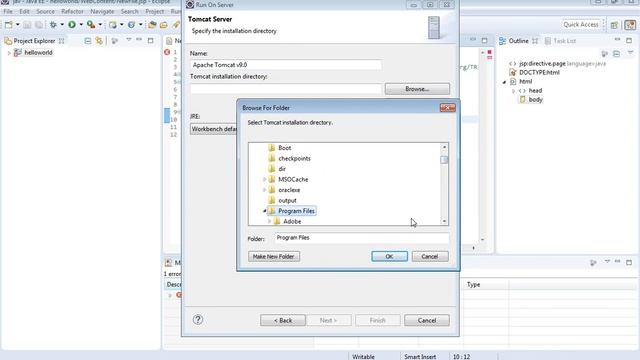Select the checkpoints folder
The width and height of the screenshot is (640, 360).
pos(294,158)
